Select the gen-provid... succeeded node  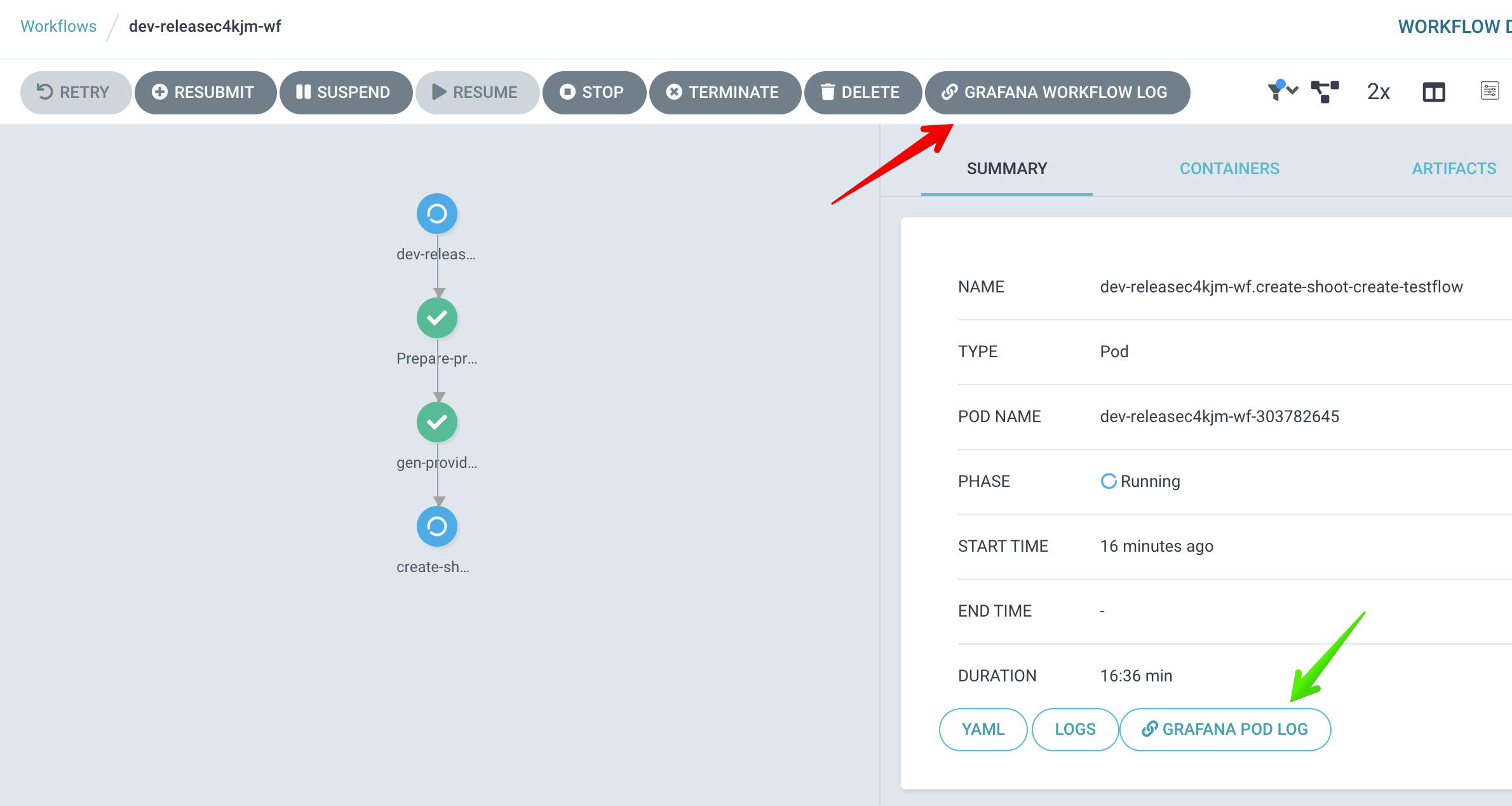tap(437, 422)
